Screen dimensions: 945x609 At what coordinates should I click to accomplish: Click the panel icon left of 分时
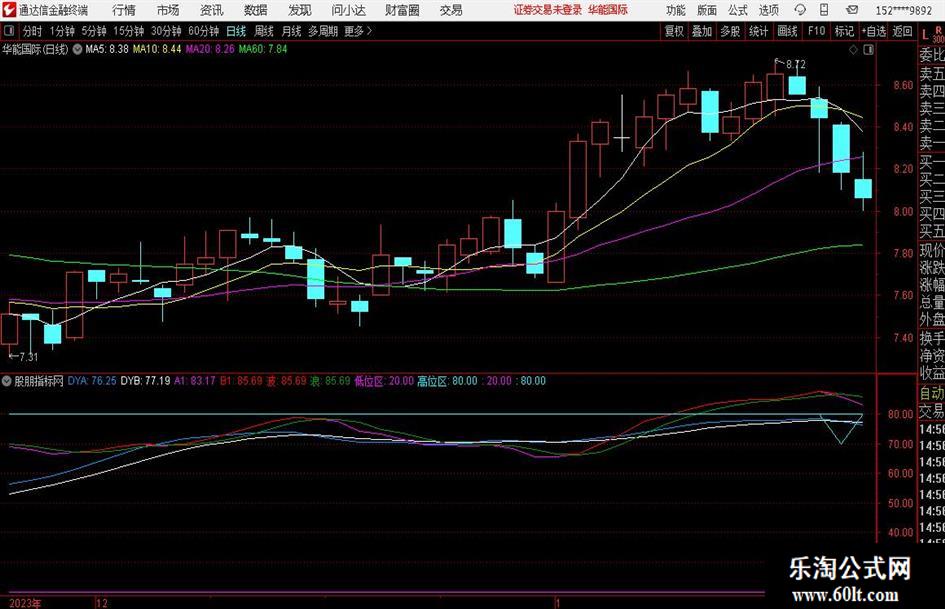coord(9,31)
